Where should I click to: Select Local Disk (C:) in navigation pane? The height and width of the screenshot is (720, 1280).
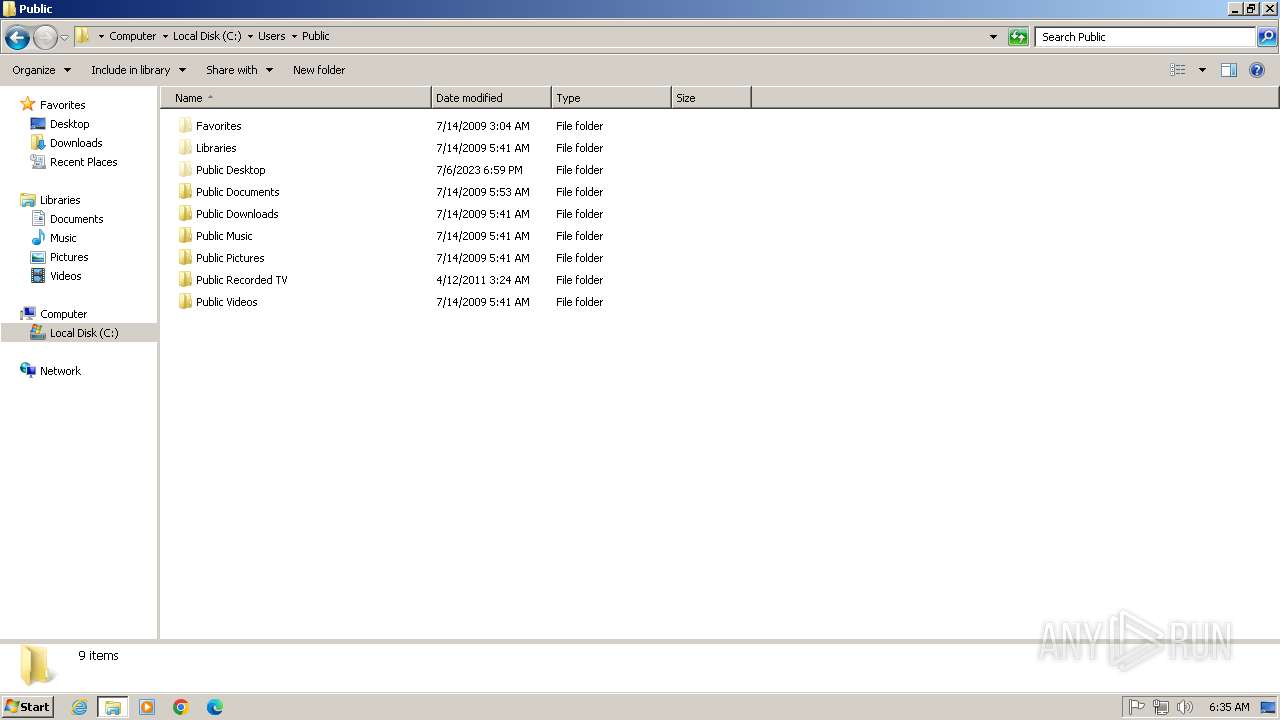pos(79,333)
